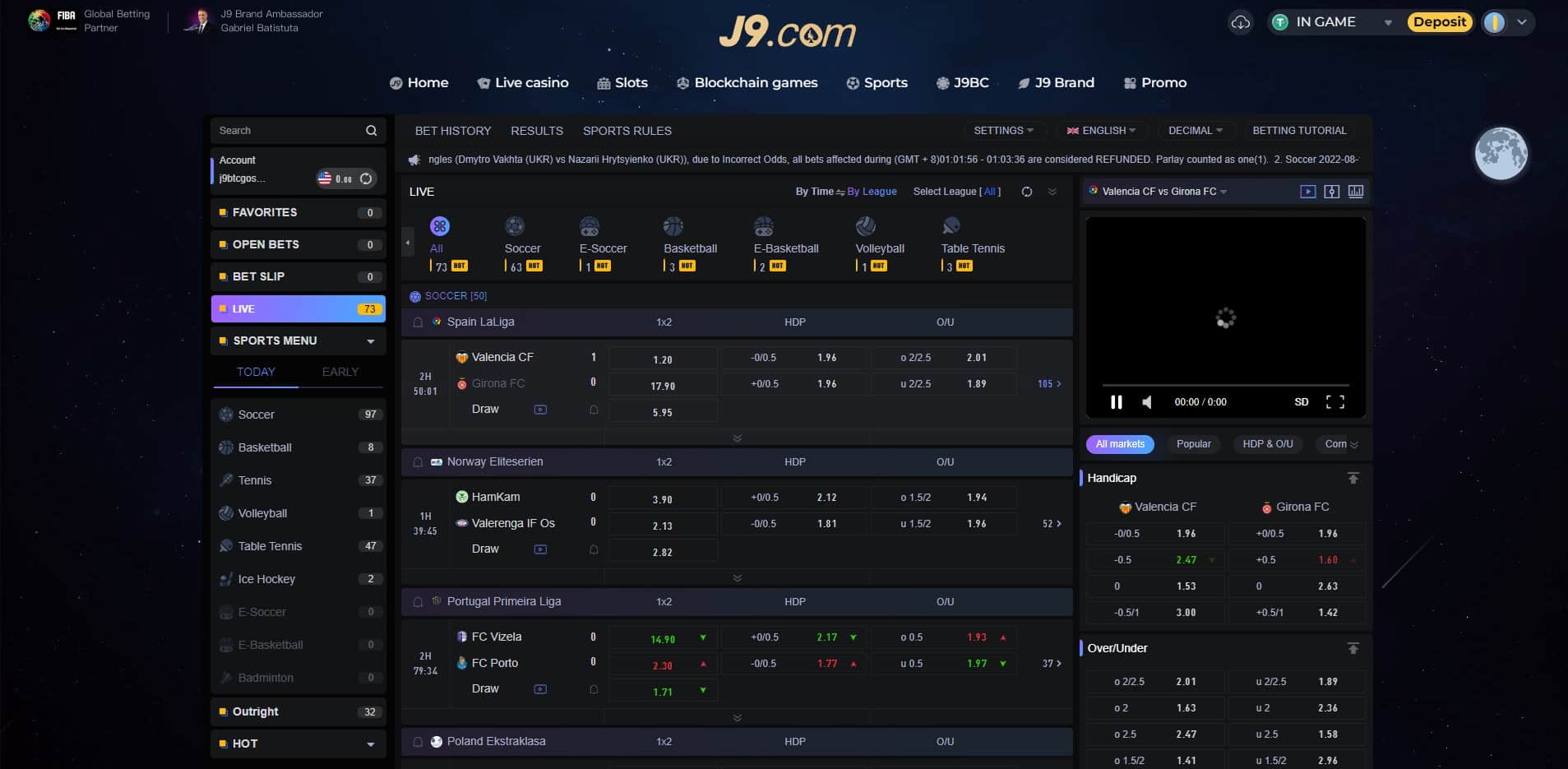Viewport: 1568px width, 769px height.
Task: Open the ENGLISH language dropdown
Action: click(x=1101, y=131)
